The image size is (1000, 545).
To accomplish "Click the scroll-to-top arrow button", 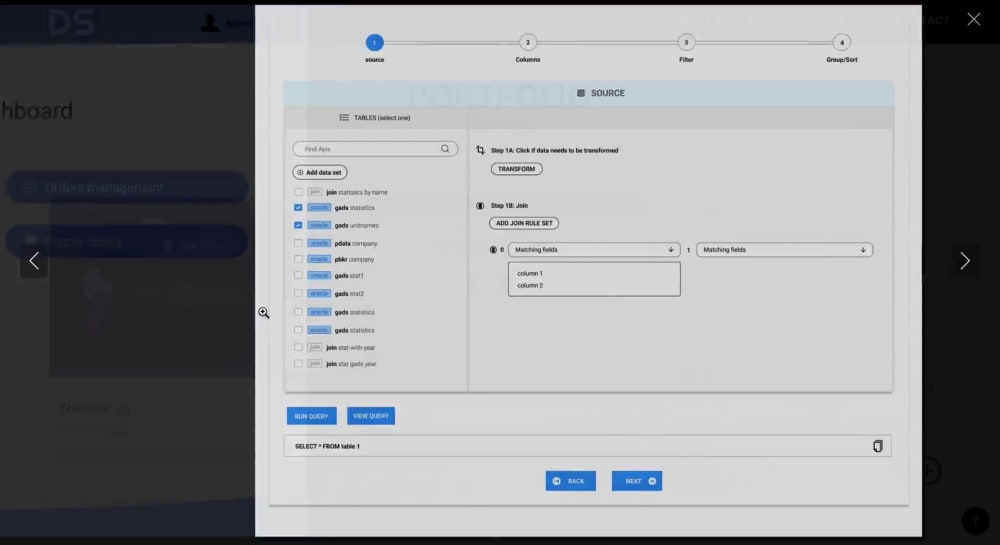I will (x=975, y=520).
